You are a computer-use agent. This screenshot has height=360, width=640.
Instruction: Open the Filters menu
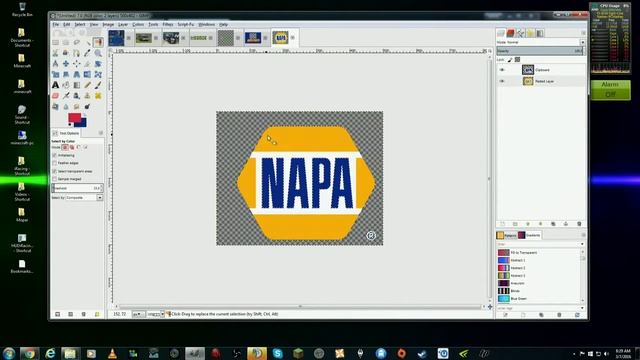(168, 24)
